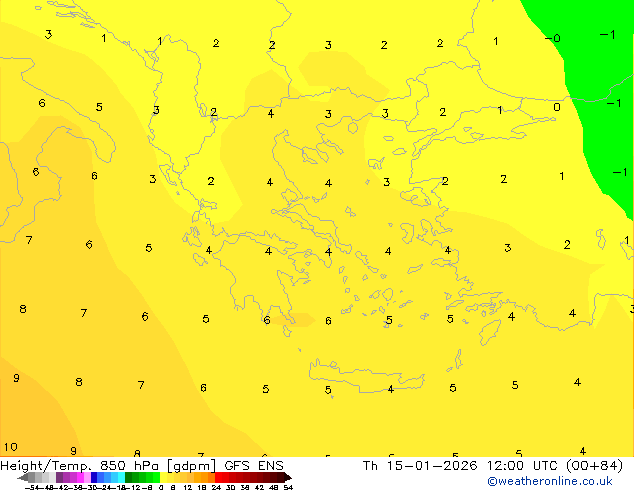Image resolution: width=634 pixels, height=490 pixels.
Task: Click positive '54' label at legend's right end
Action: [288, 487]
